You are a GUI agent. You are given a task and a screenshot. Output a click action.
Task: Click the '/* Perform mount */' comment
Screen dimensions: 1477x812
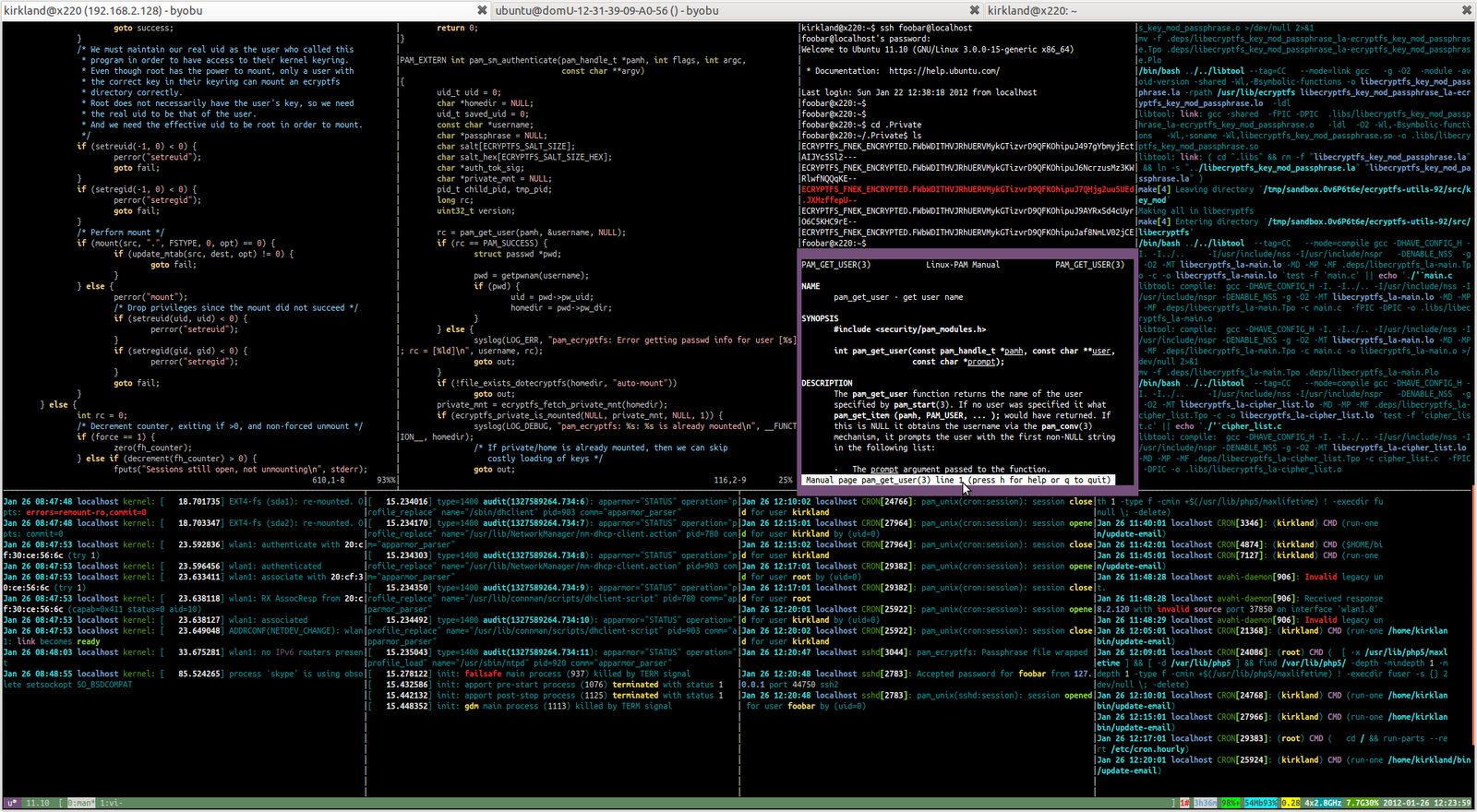(x=121, y=233)
